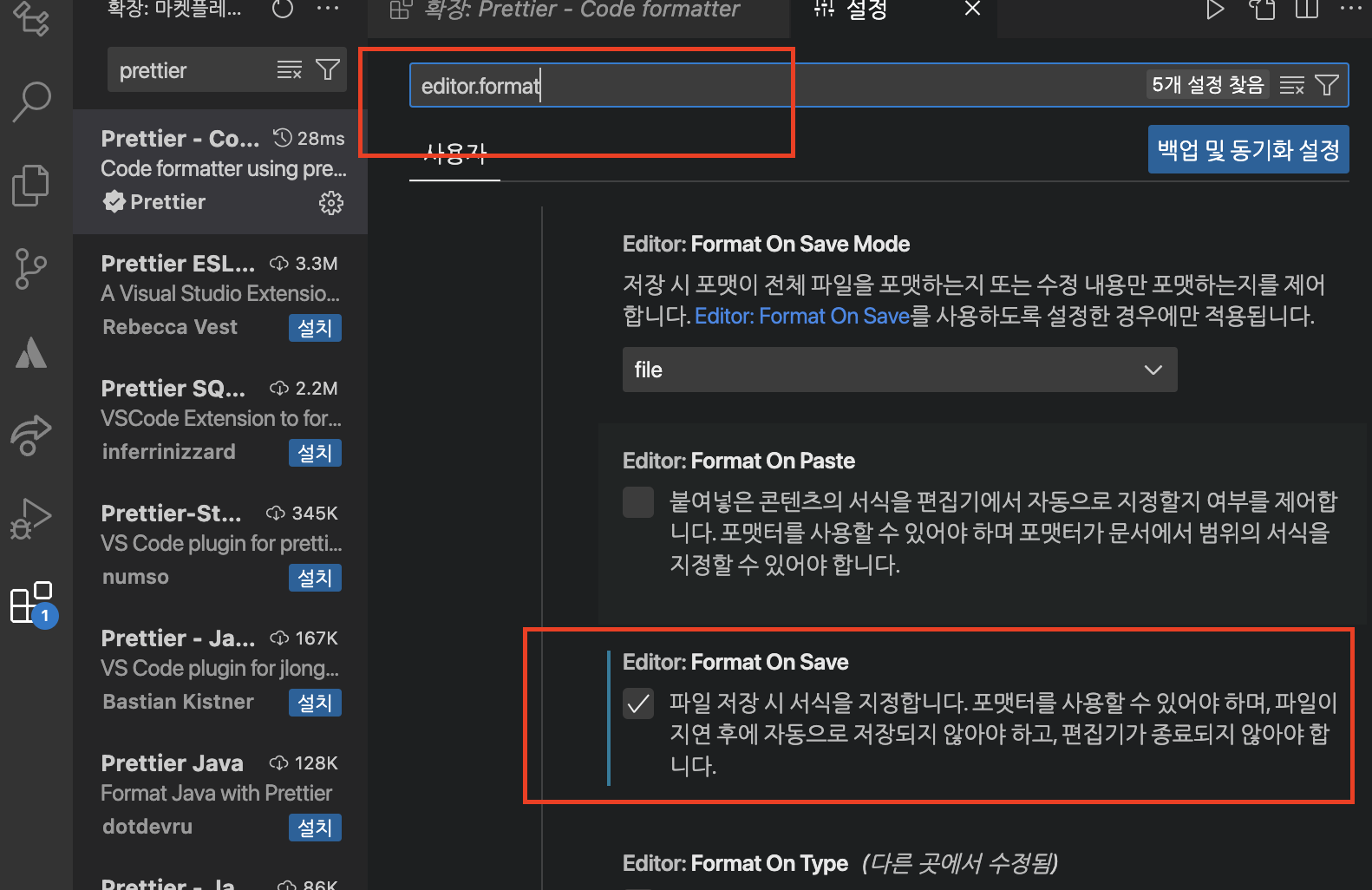Viewport: 1372px width, 890px height.
Task: Install Prettier-Standard by numso
Action: (x=315, y=578)
